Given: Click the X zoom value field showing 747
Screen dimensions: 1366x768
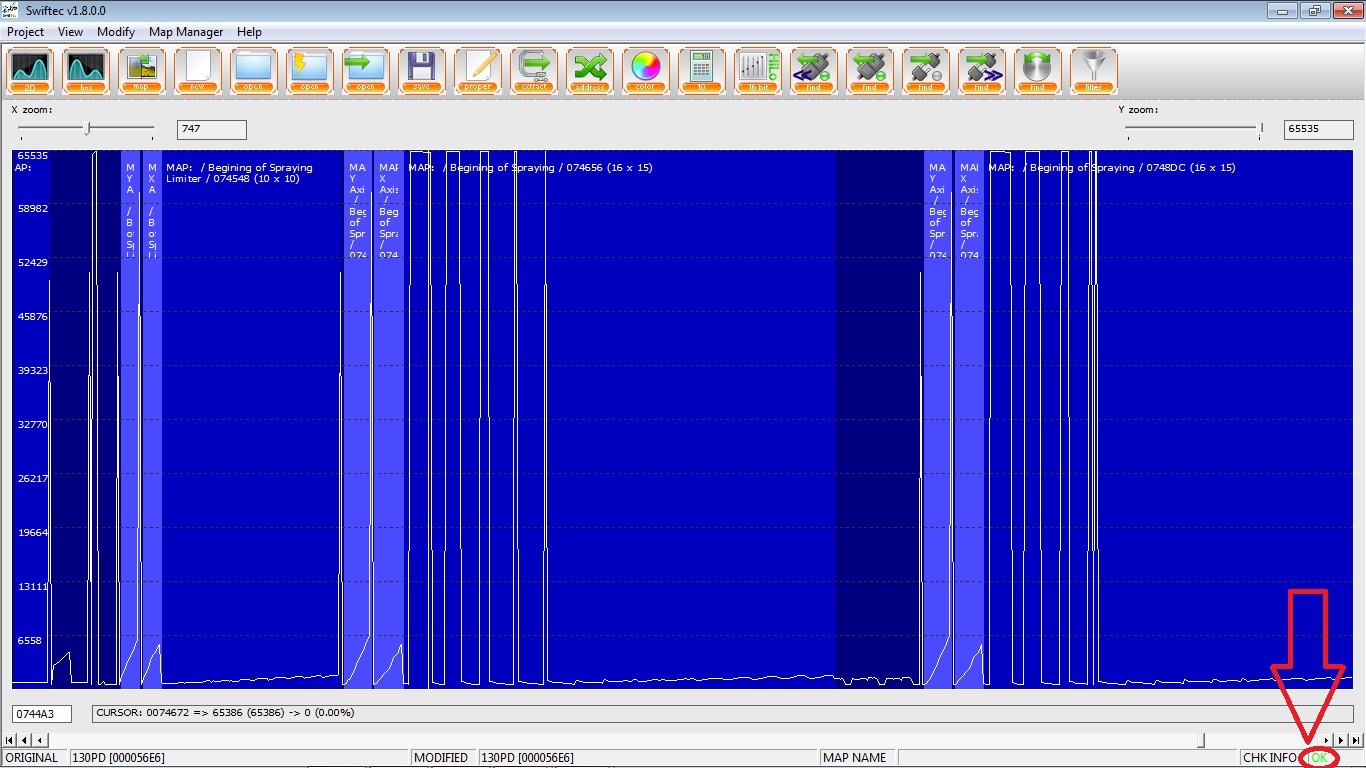Looking at the screenshot, I should (x=211, y=129).
